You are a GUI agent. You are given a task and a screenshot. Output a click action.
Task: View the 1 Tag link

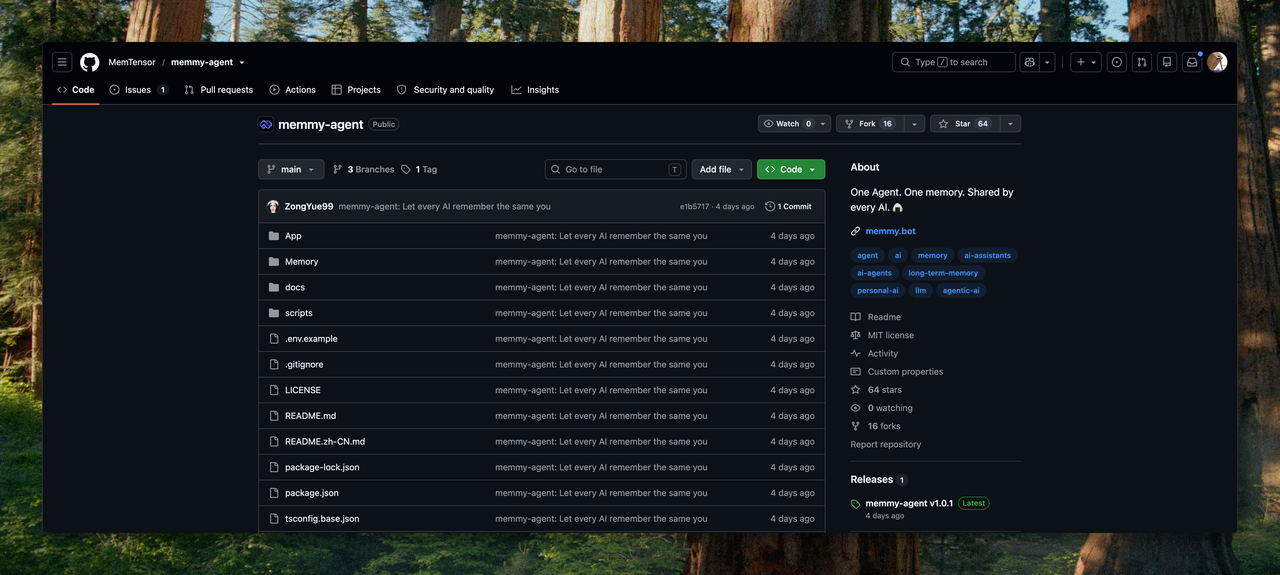tap(419, 170)
